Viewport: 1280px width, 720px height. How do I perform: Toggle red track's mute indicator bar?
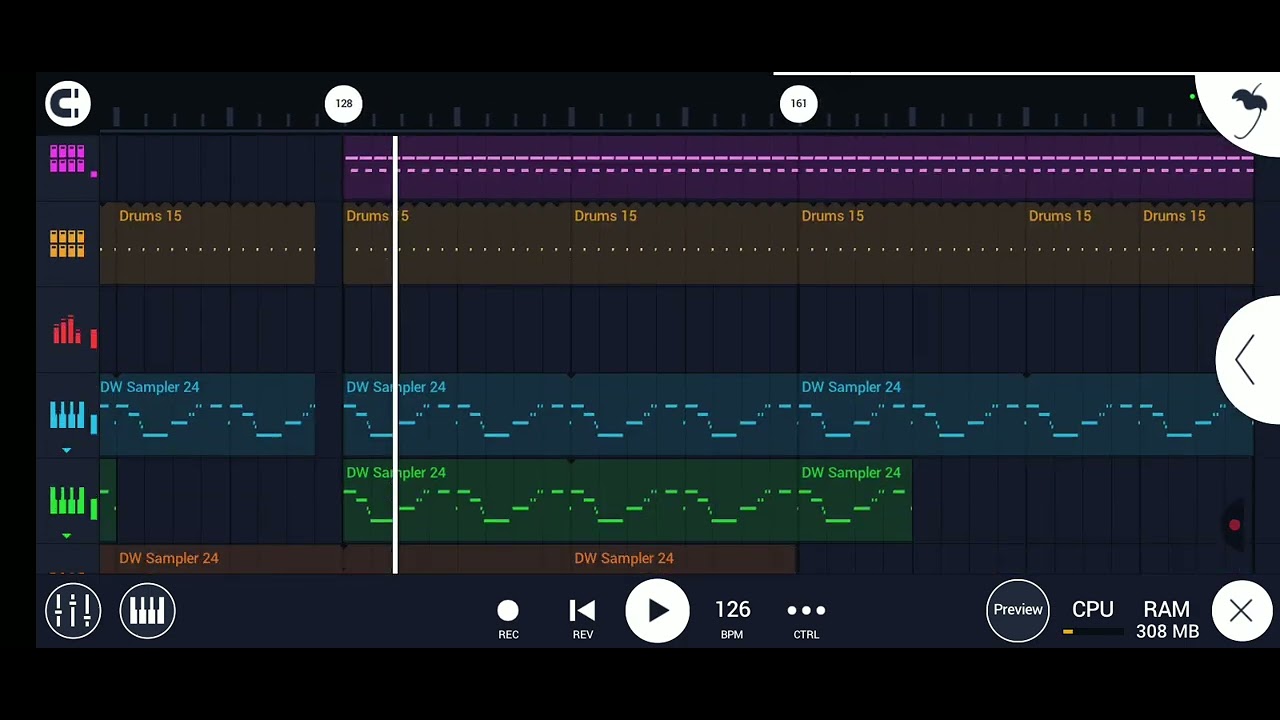(x=94, y=338)
